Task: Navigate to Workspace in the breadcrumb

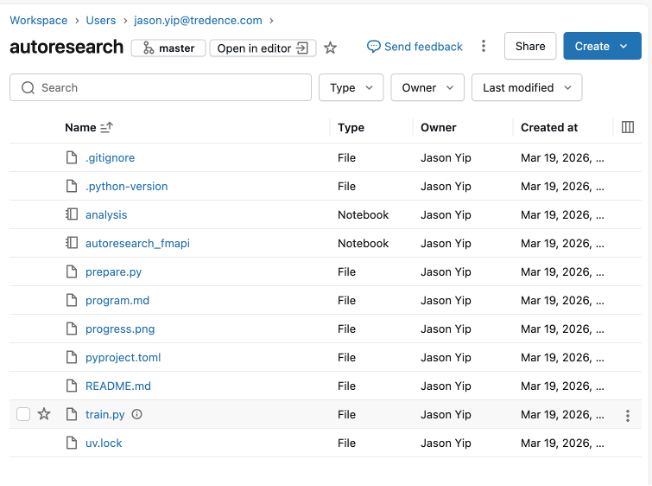Action: (x=38, y=20)
